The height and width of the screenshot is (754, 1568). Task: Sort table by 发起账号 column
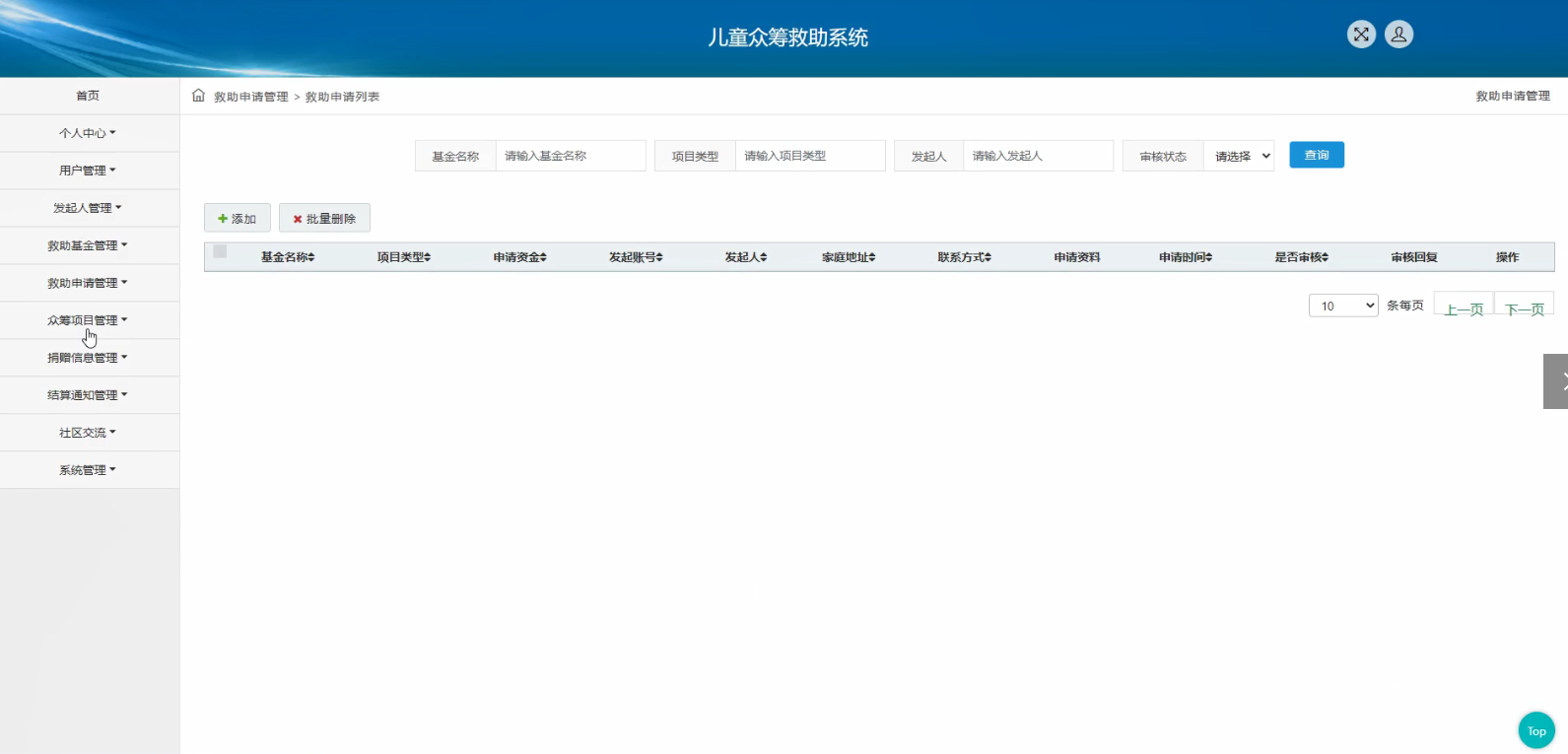coord(636,257)
